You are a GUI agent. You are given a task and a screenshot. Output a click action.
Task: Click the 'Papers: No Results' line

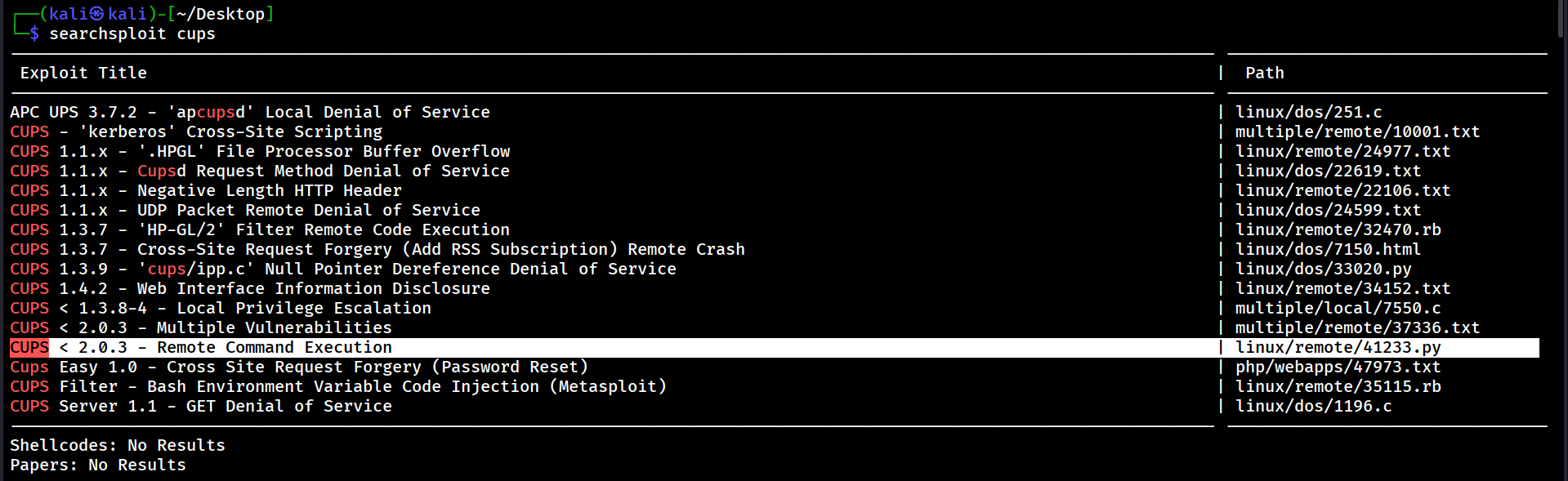[98, 465]
